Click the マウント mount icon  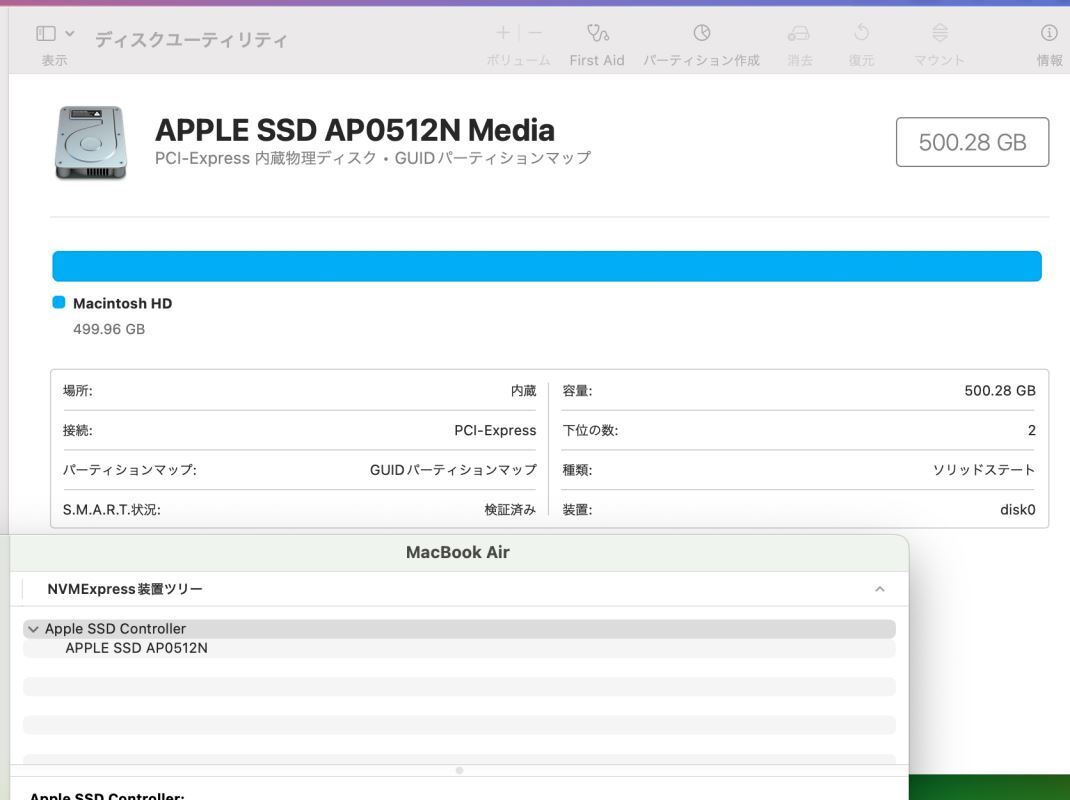(x=940, y=32)
